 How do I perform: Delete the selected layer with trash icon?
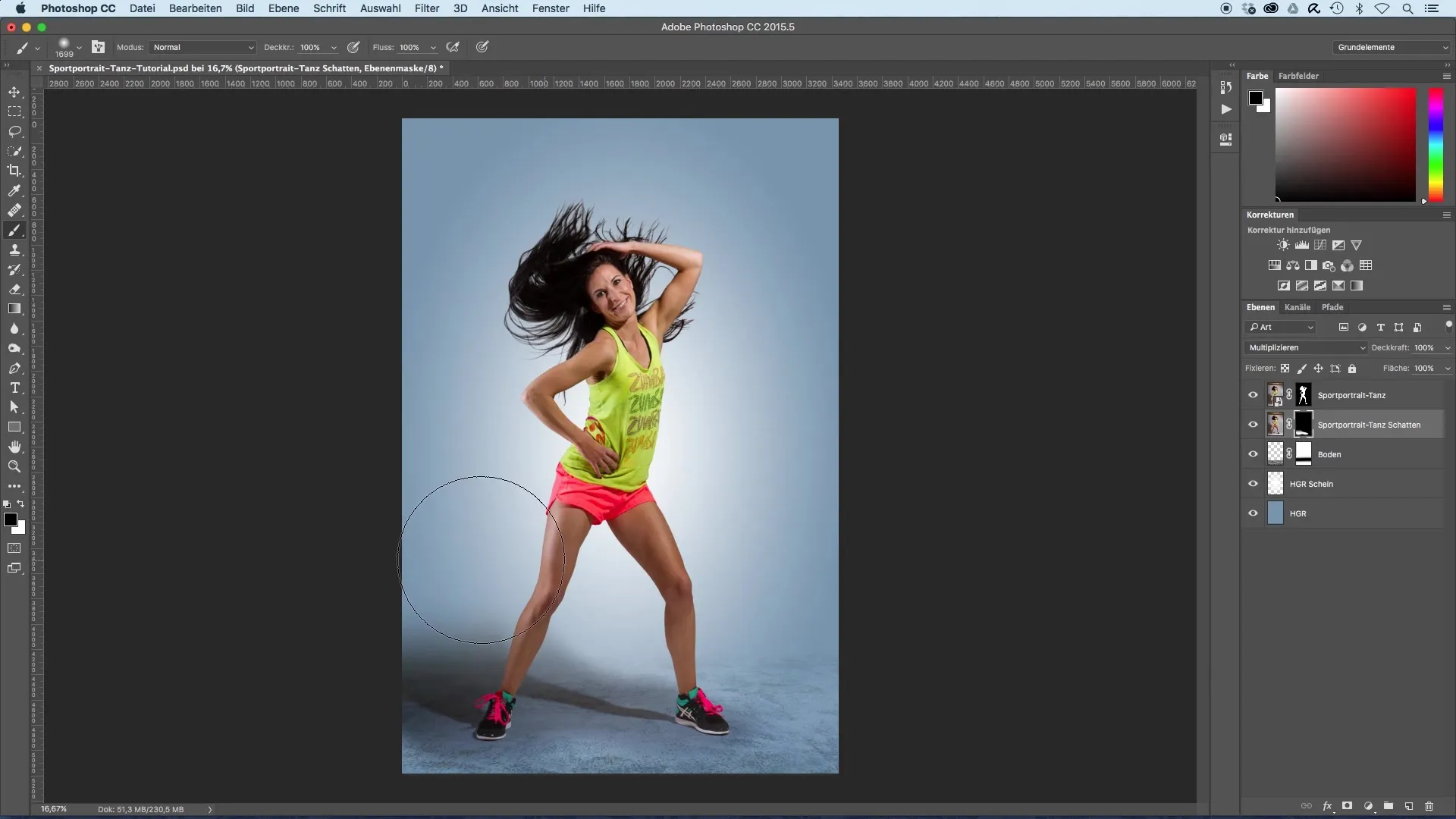pyautogui.click(x=1429, y=806)
